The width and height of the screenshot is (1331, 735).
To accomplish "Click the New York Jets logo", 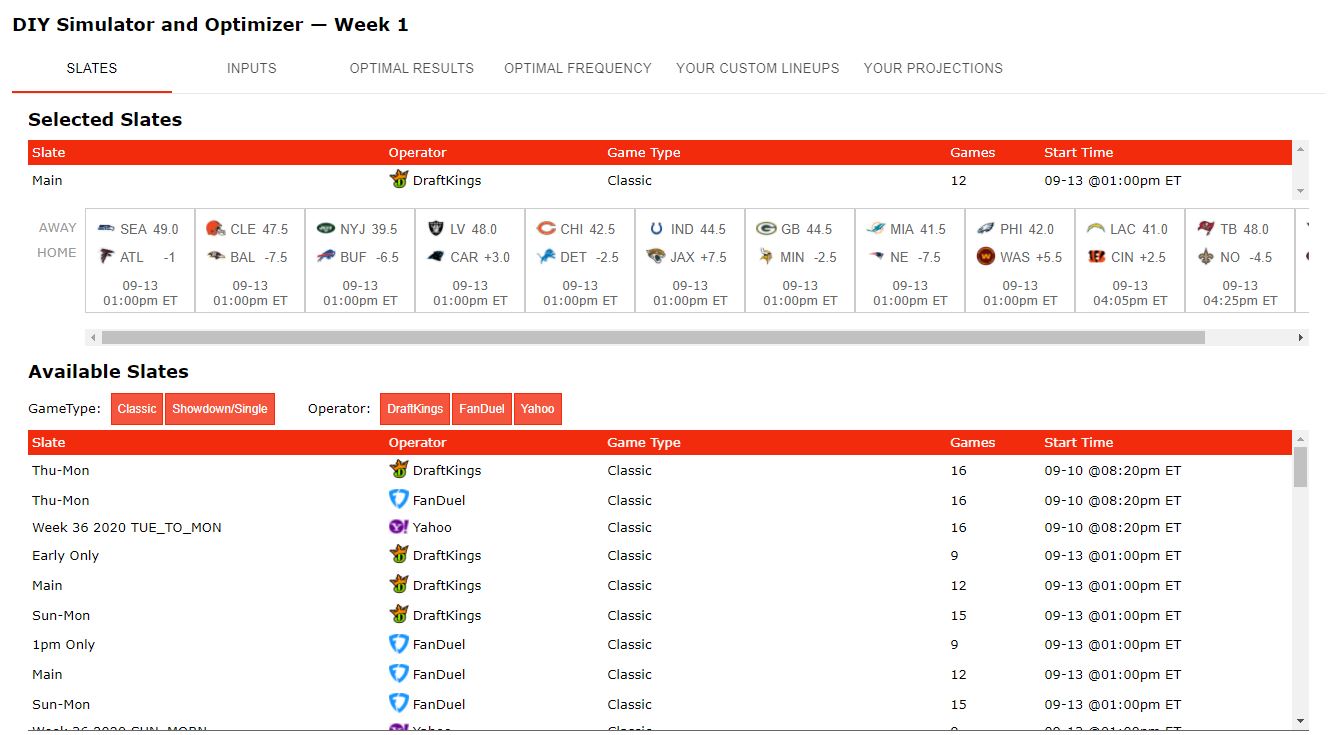I will click(x=326, y=229).
